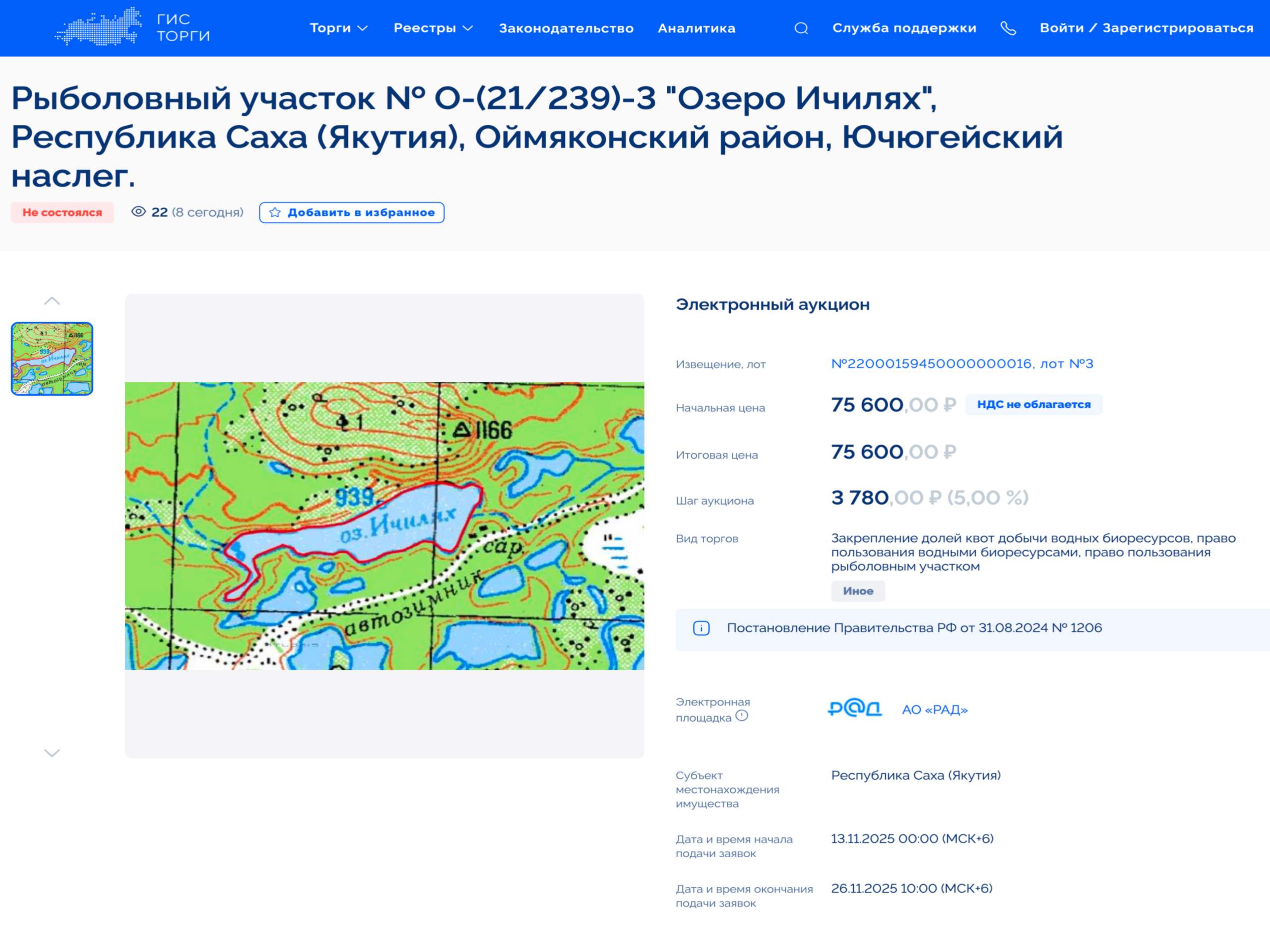The image size is (1270, 952).
Task: Click Войти / Зарегистрироваться link
Action: (1146, 28)
